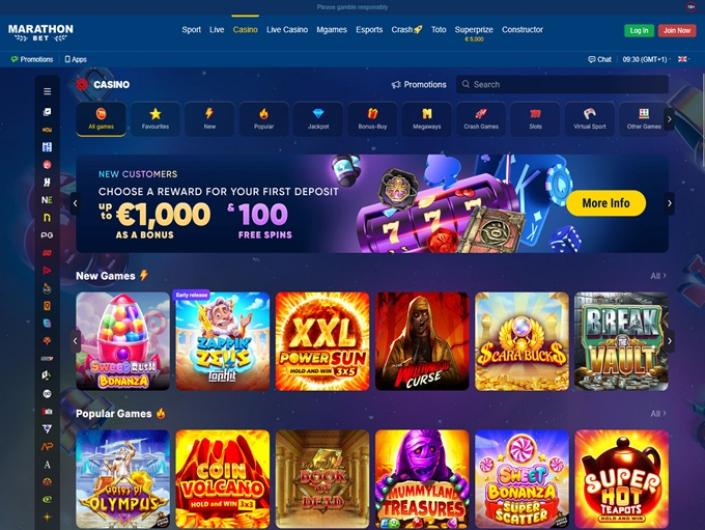
Task: Show next promo banner with right arrow
Action: tap(669, 203)
